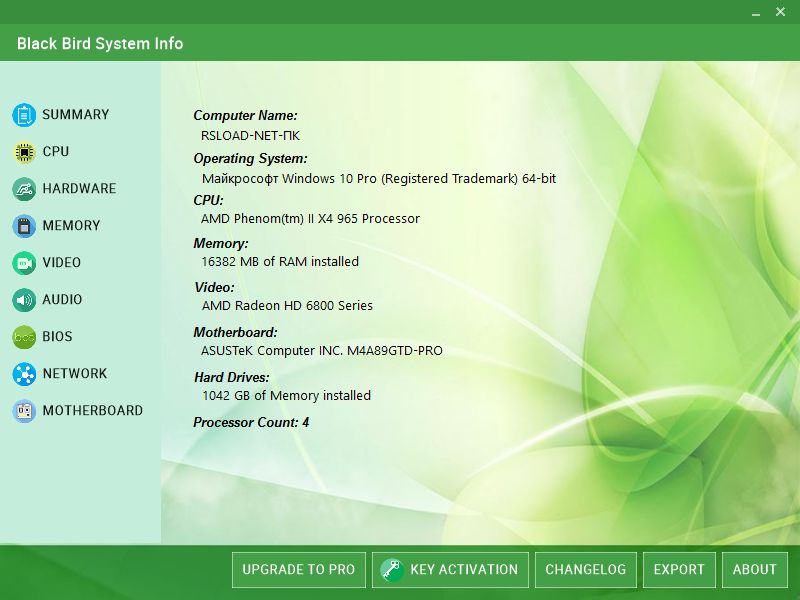Open the SUMMARY section
800x600 pixels.
tap(76, 114)
